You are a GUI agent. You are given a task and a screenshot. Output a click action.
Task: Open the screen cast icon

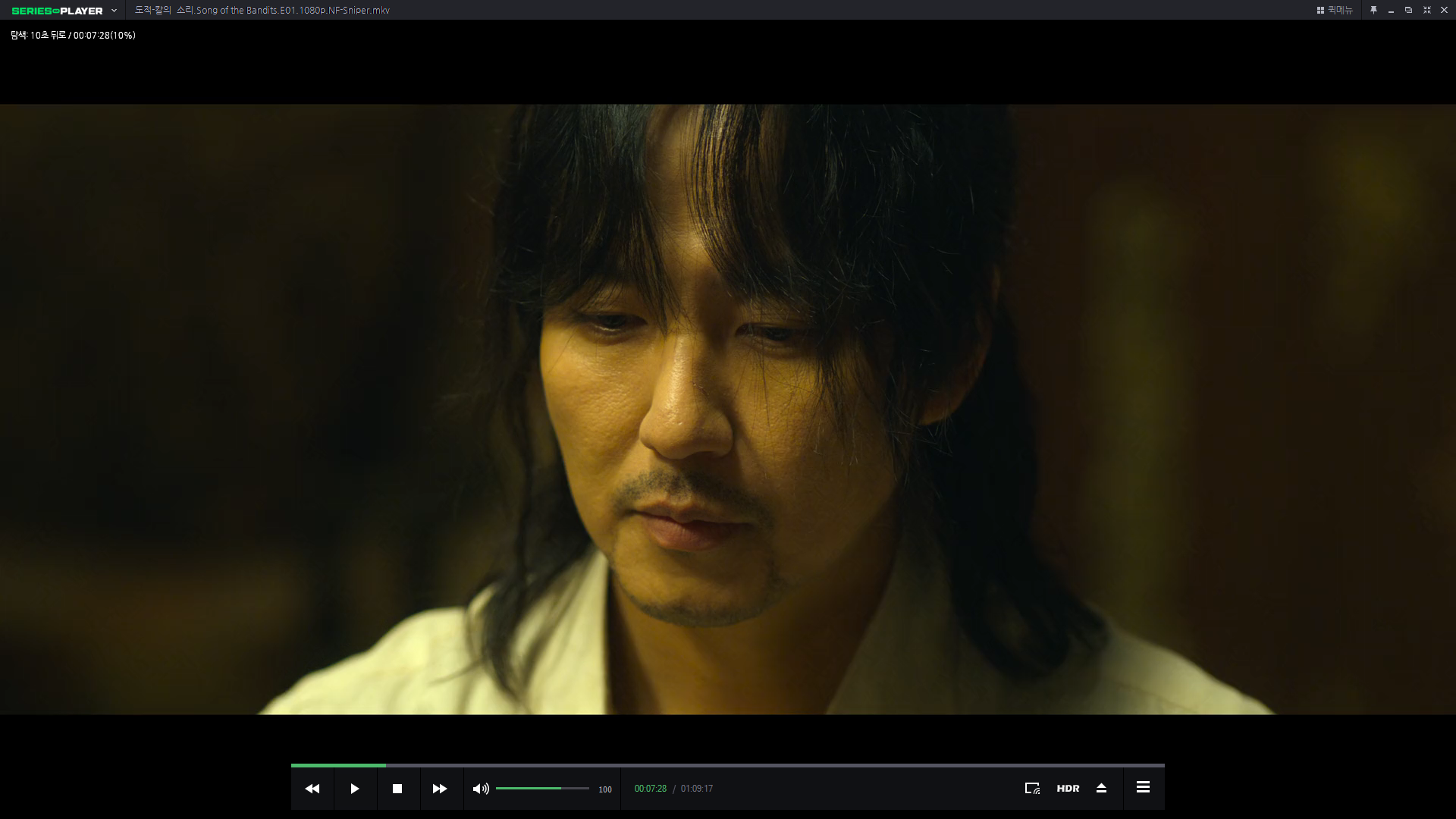[x=1032, y=789]
